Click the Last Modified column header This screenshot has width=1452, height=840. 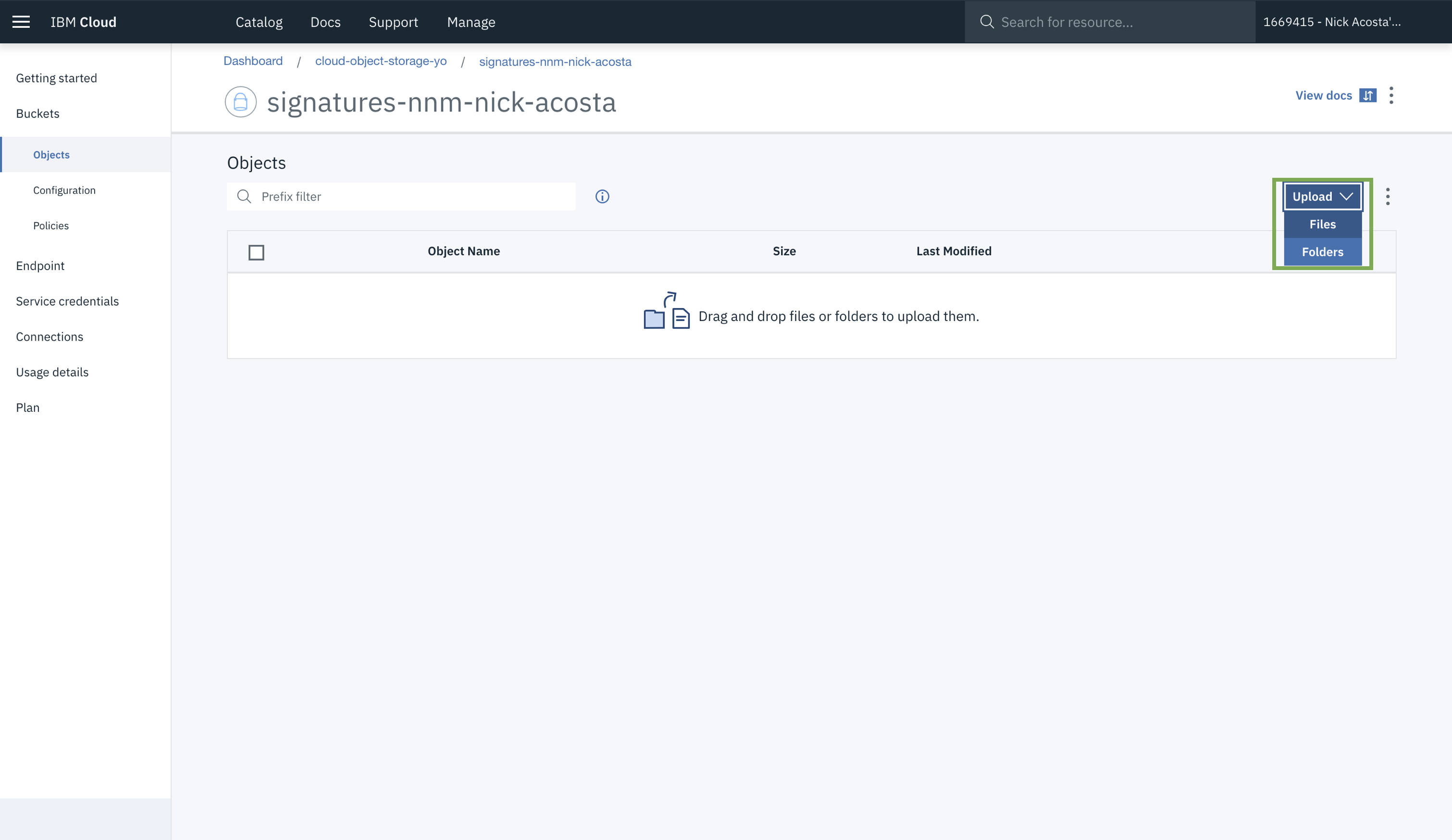[954, 251]
